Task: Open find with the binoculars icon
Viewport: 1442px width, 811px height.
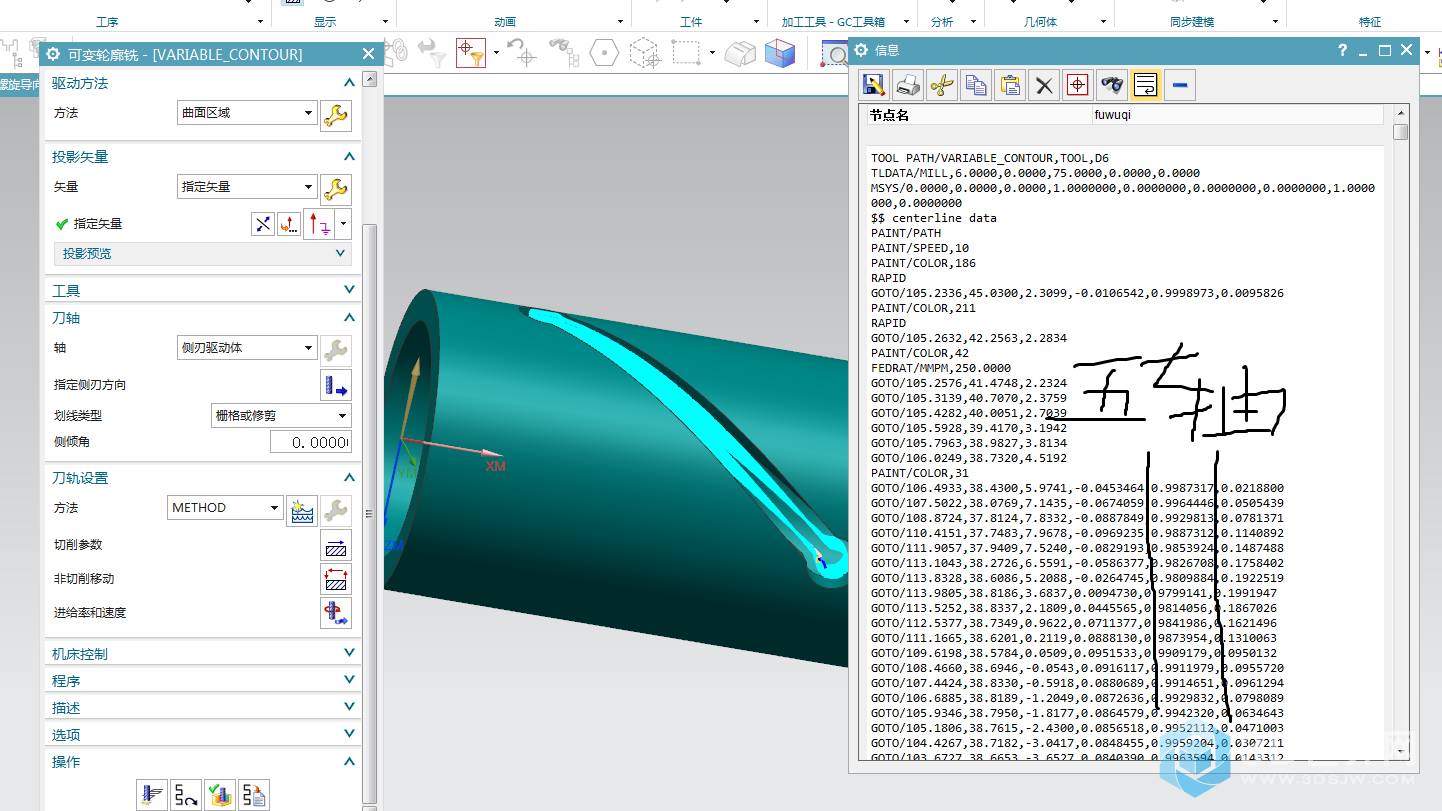Action: point(1112,86)
